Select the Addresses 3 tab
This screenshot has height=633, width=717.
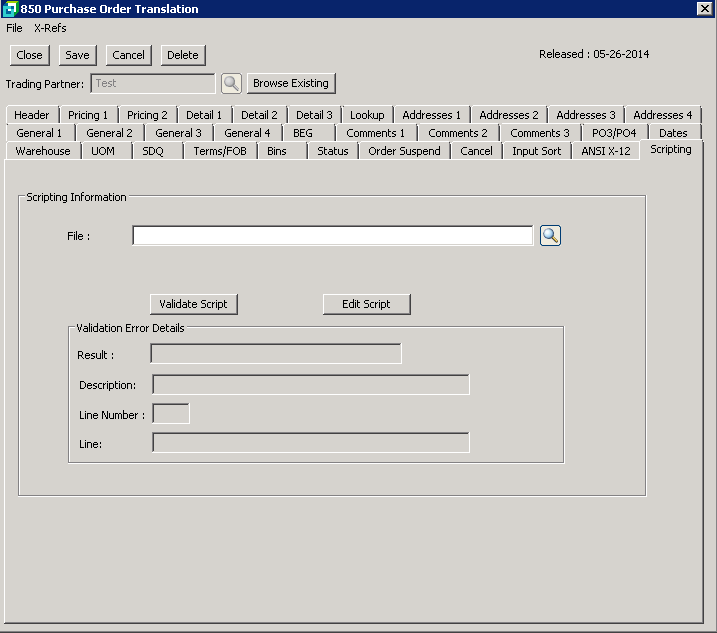(586, 115)
